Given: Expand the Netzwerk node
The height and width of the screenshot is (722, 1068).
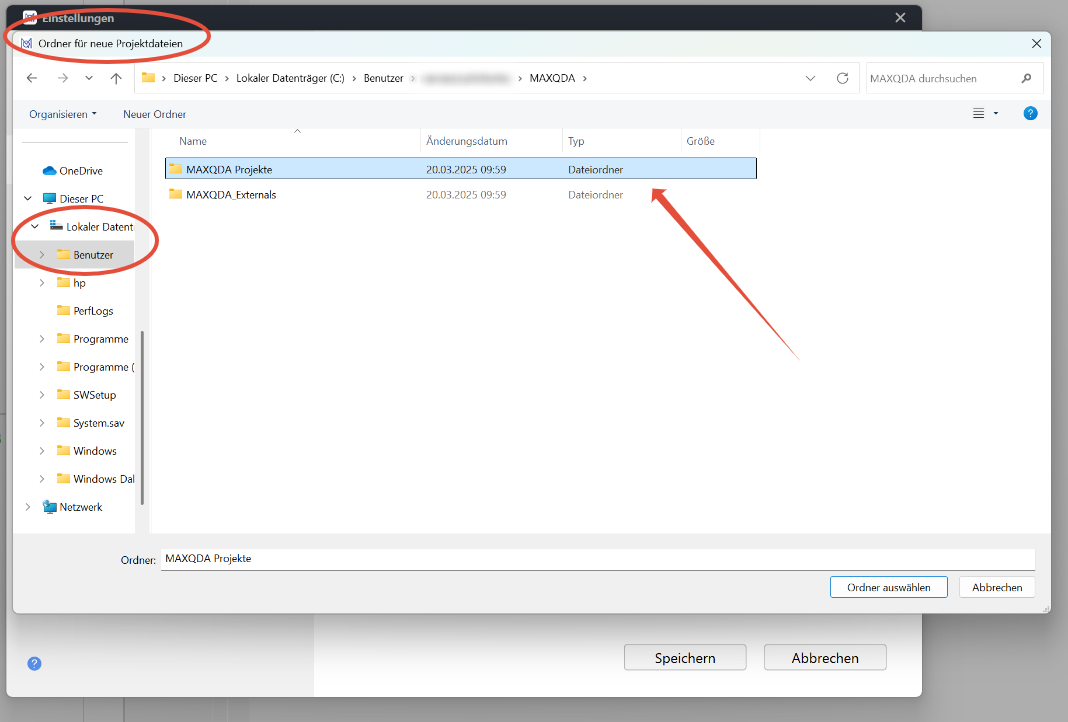Looking at the screenshot, I should tap(28, 507).
